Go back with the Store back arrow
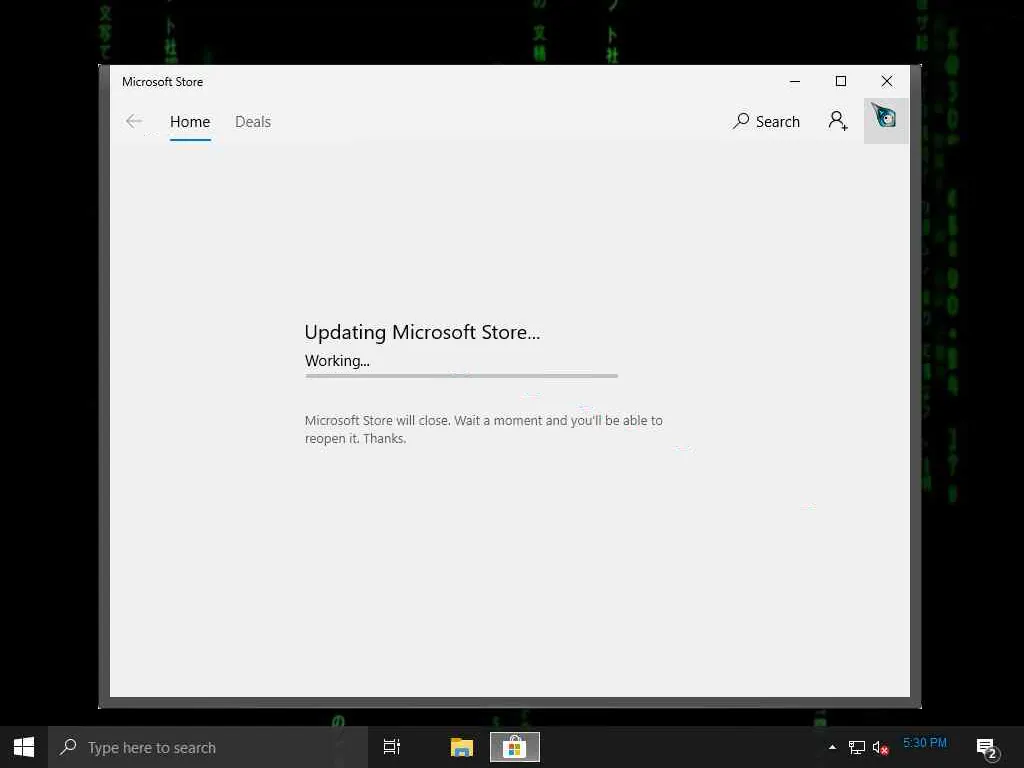This screenshot has height=768, width=1024. [134, 121]
